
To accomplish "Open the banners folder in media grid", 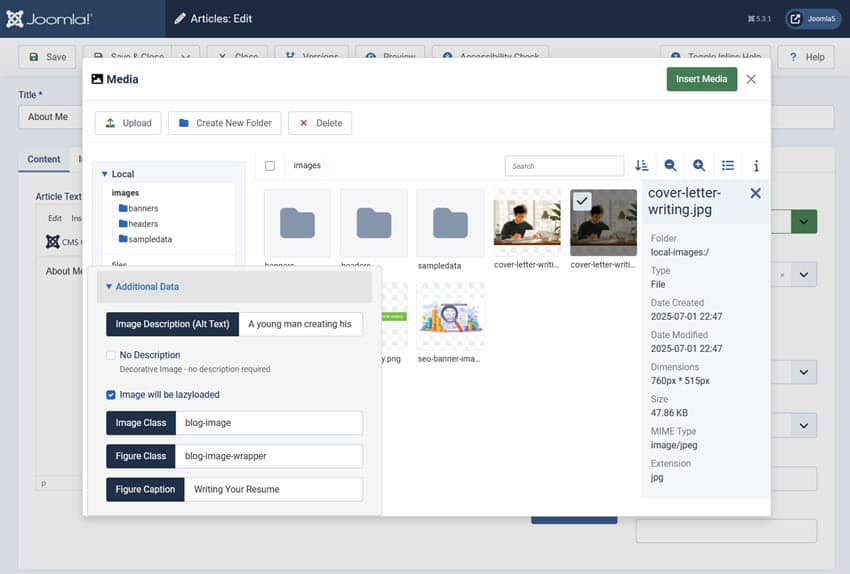I will [297, 223].
